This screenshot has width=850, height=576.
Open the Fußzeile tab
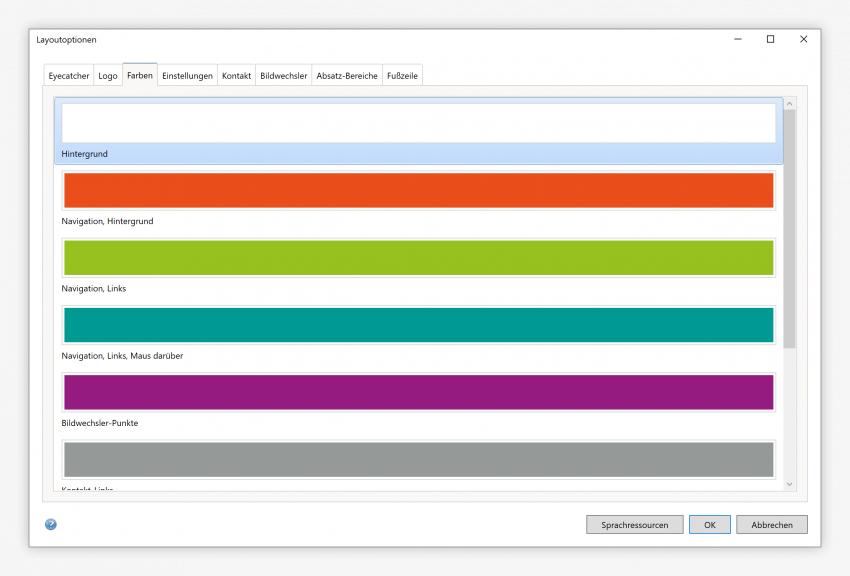pyautogui.click(x=402, y=76)
